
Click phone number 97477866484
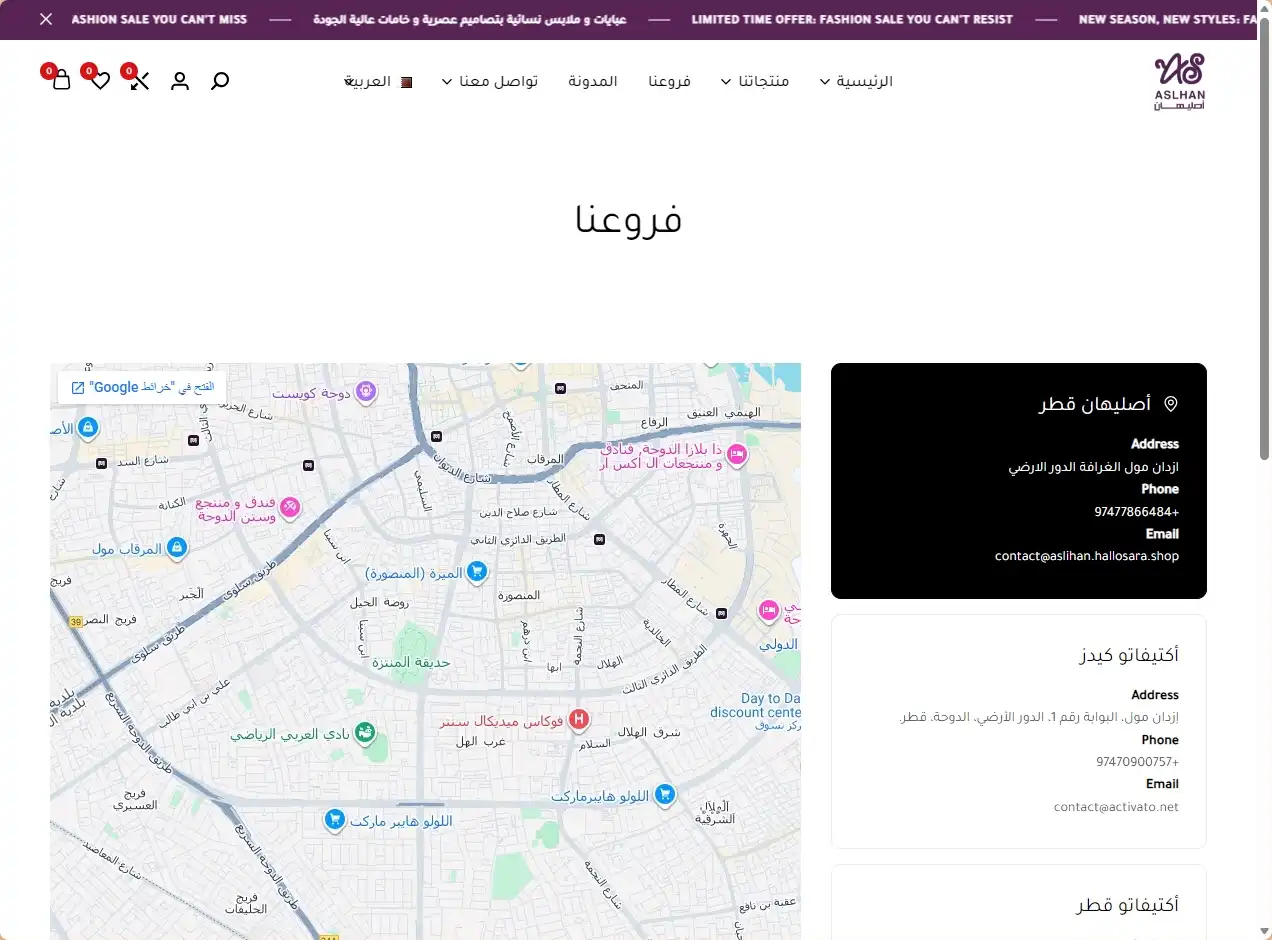[x=1137, y=512]
